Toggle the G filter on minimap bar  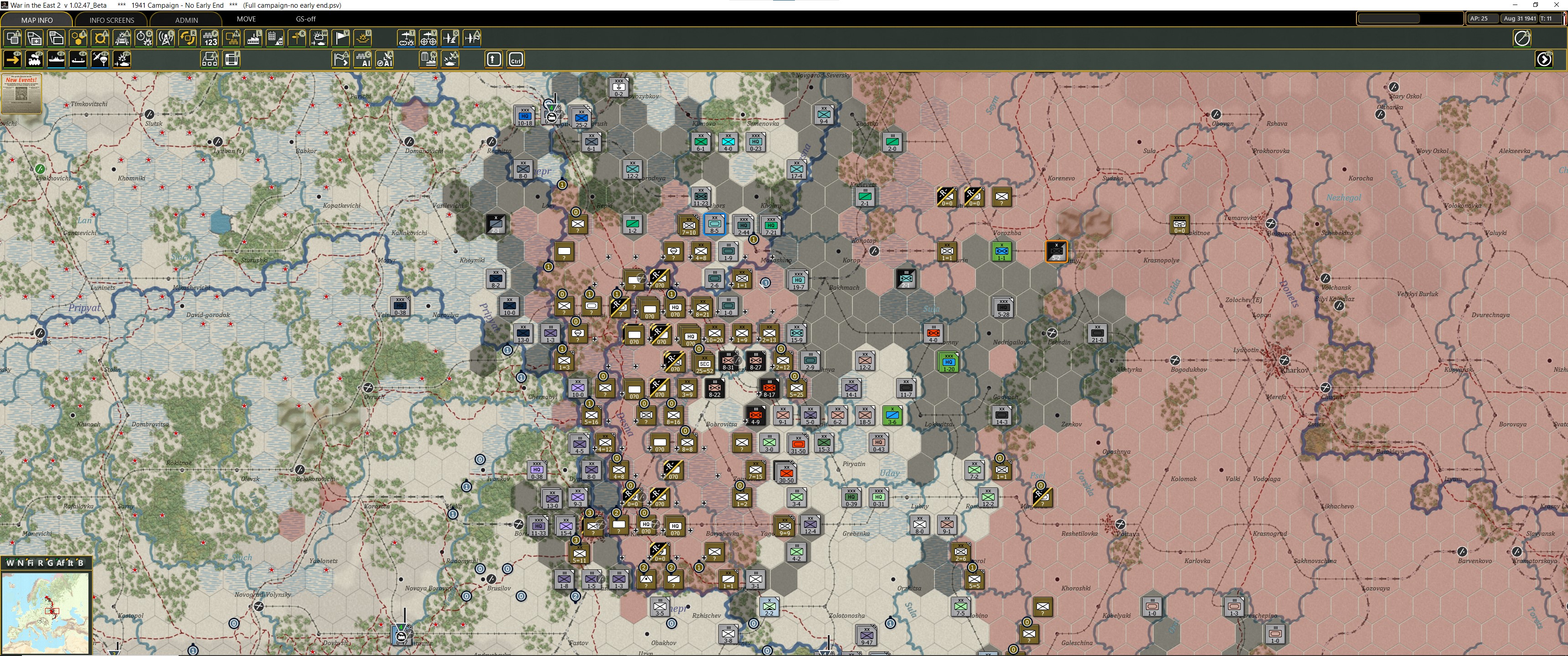click(x=50, y=563)
